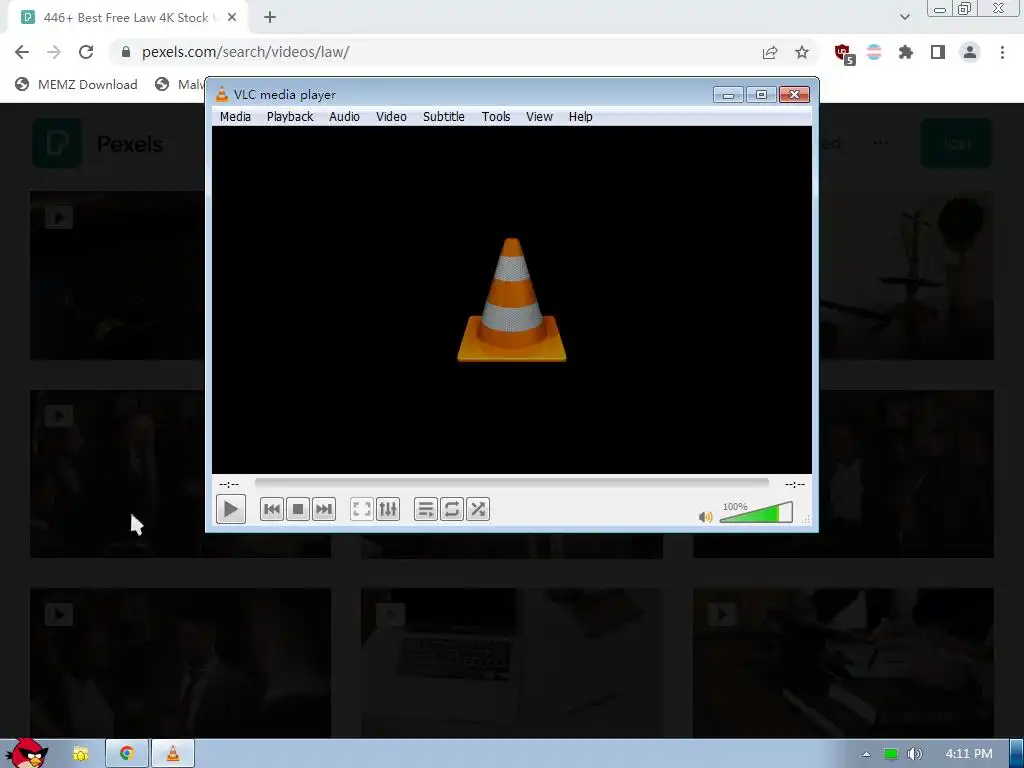
Task: Toggle VLC loop mode
Action: (451, 509)
